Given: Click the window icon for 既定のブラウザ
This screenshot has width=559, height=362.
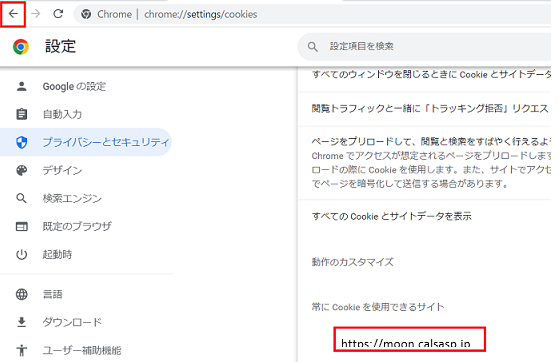Looking at the screenshot, I should [x=21, y=226].
